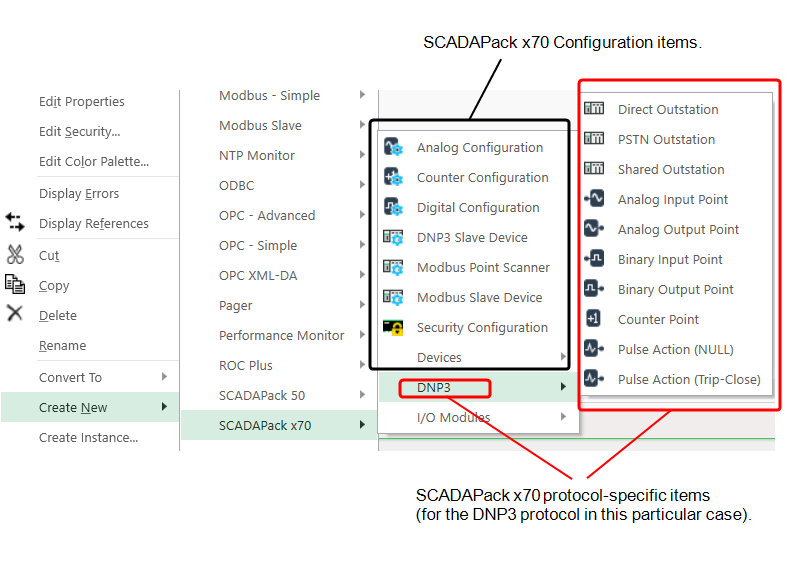The width and height of the screenshot is (790, 568).
Task: Select DNP3 Slave Device label
Action: pyautogui.click(x=473, y=237)
